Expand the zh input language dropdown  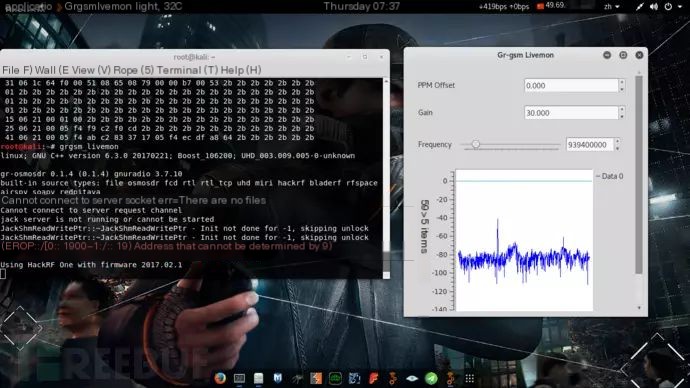(x=612, y=6)
